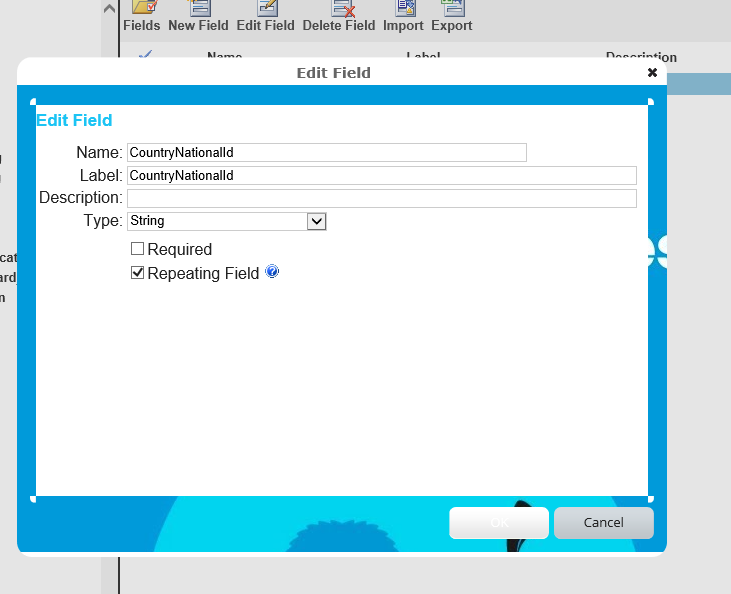Click the Delete Field toolbar button
This screenshot has height=594, width=731.
[339, 16]
